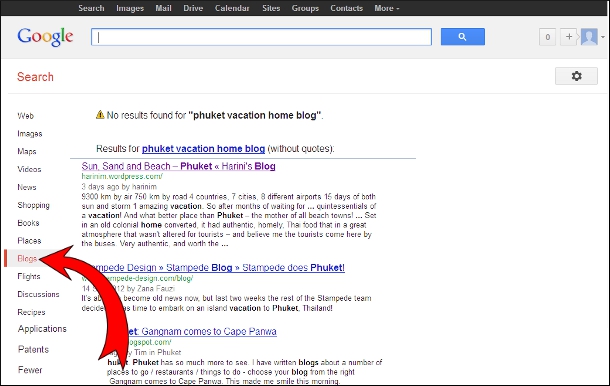
Task: Open Contacts from the top bar
Action: coord(346,8)
